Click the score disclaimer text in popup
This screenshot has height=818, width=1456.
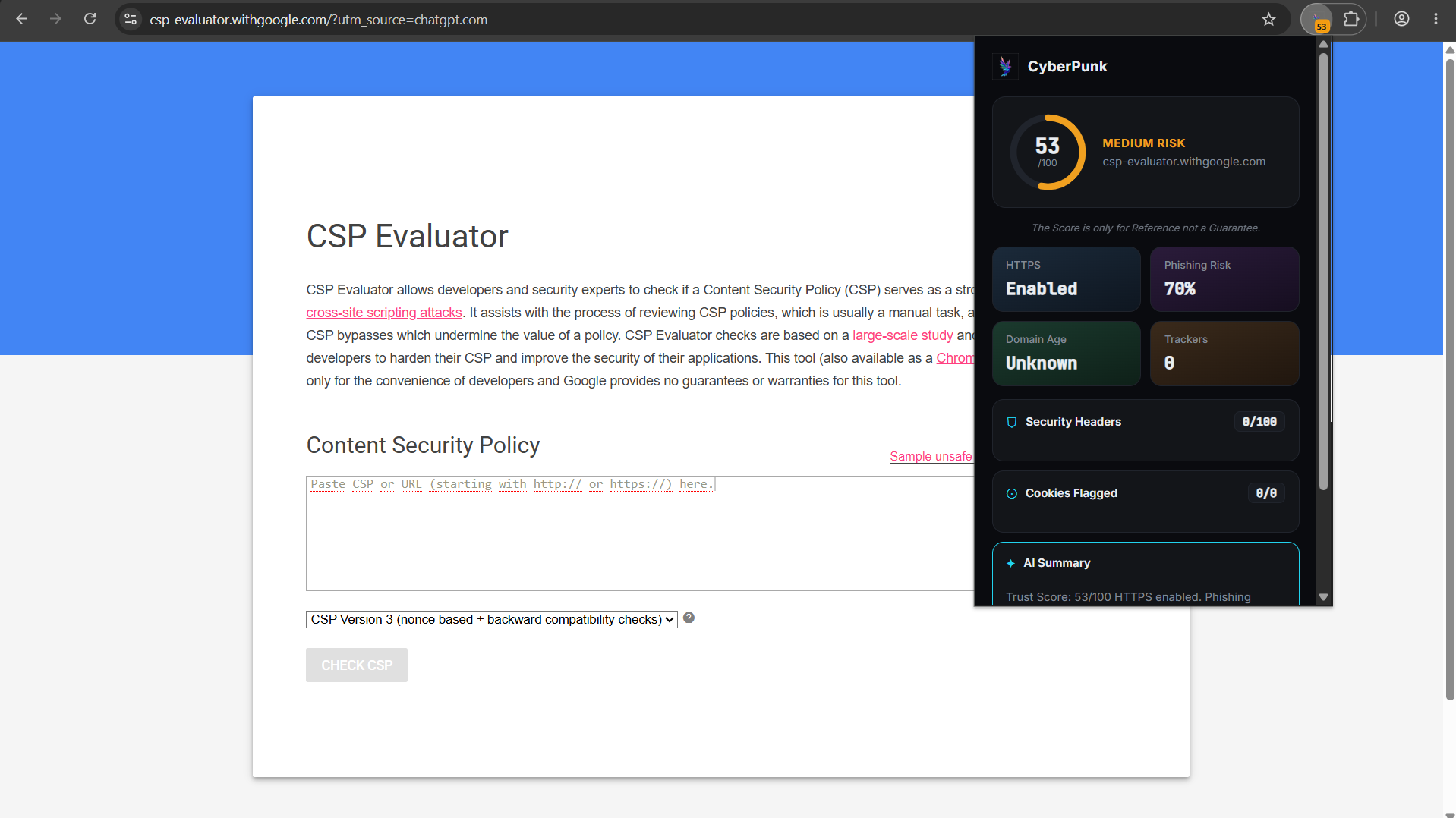(1146, 228)
